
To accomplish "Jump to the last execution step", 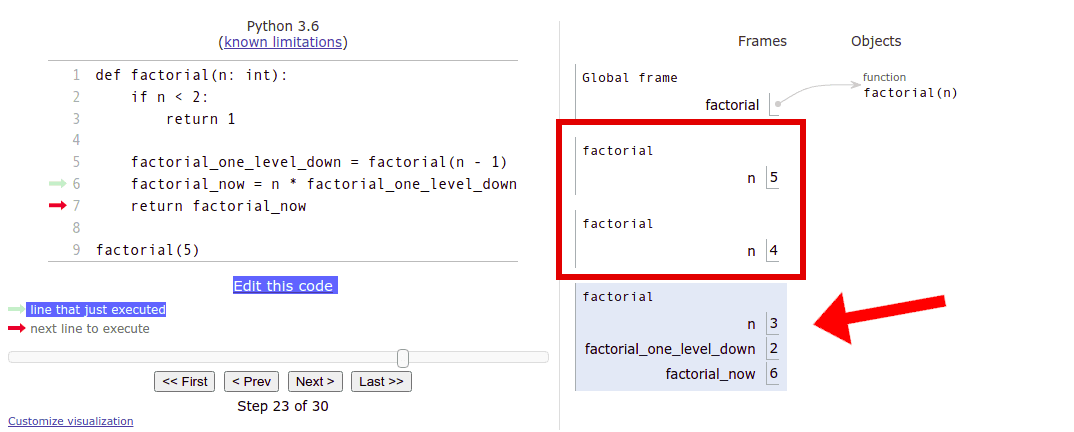I will [381, 381].
